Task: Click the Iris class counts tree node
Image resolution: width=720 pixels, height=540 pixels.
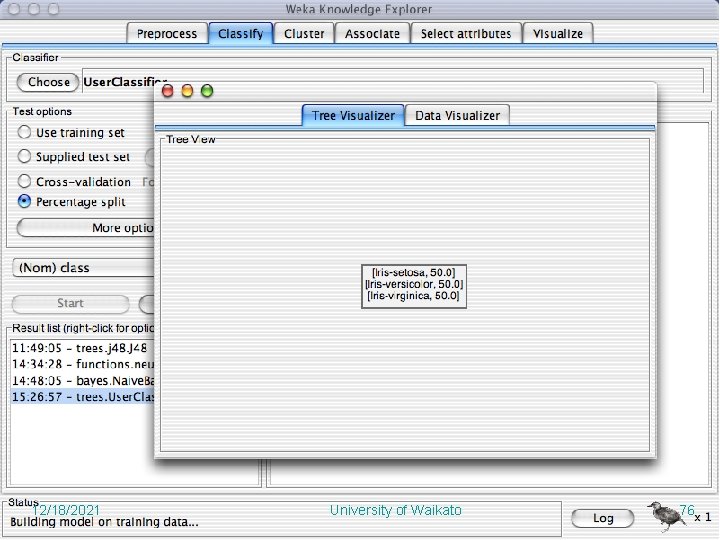Action: click(x=414, y=286)
